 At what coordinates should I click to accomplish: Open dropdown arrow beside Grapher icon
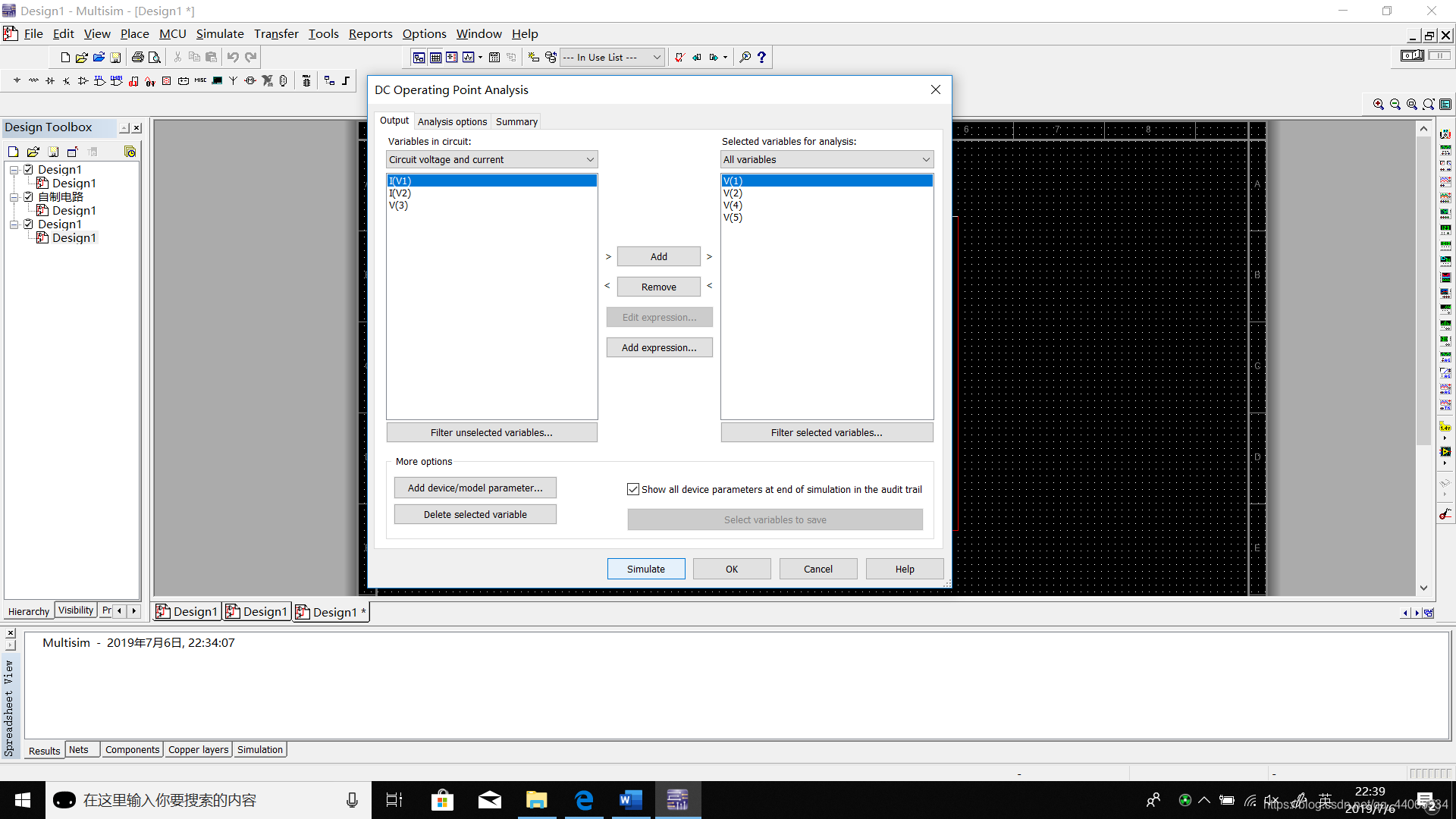click(480, 57)
